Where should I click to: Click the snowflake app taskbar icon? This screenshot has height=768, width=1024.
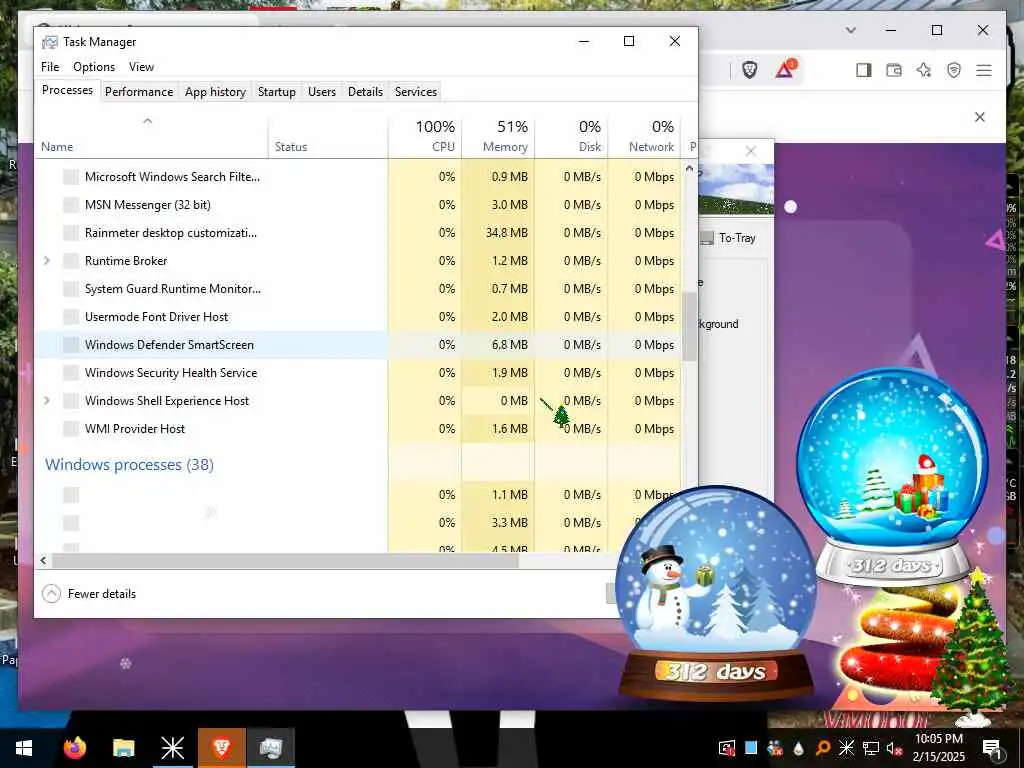point(172,748)
